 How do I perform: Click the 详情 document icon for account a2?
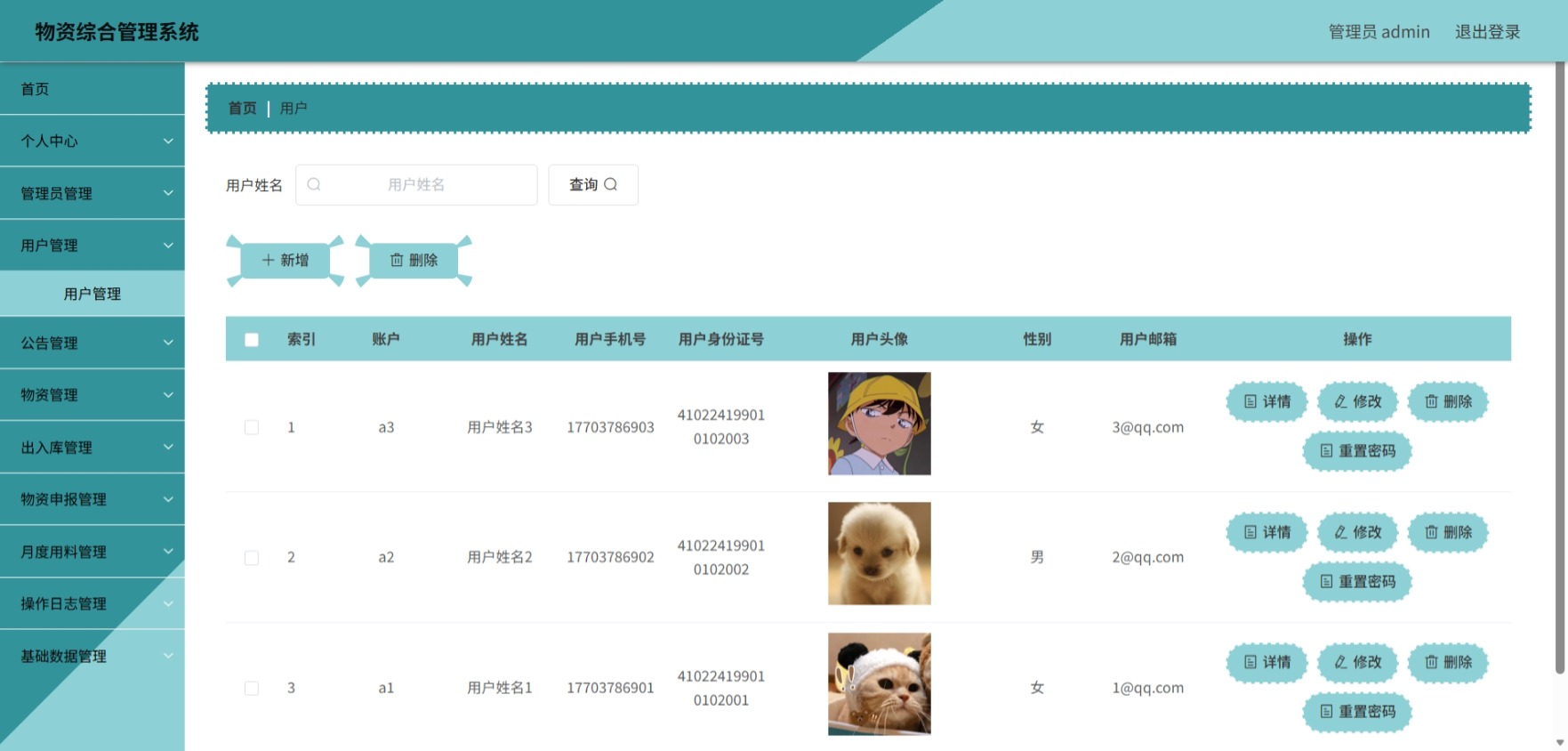tap(1250, 532)
